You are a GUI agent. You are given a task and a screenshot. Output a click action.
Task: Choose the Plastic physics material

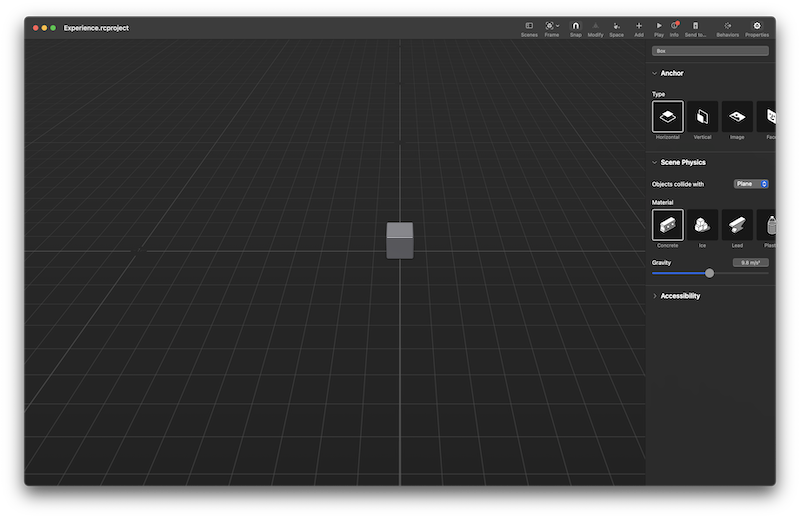click(x=767, y=225)
